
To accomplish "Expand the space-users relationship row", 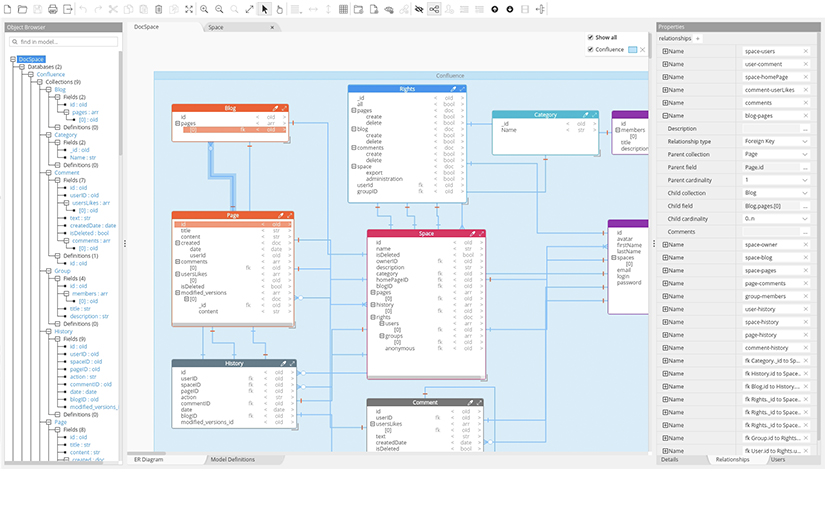I will point(665,51).
